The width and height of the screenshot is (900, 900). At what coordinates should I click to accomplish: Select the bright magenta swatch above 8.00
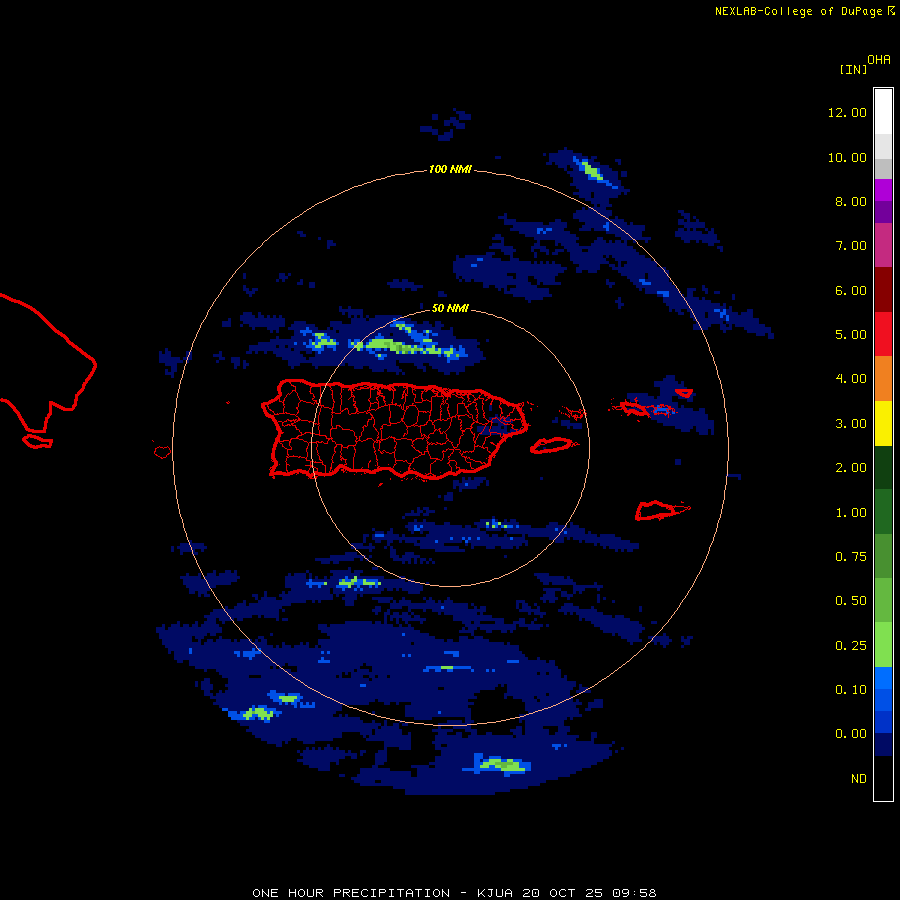(883, 190)
